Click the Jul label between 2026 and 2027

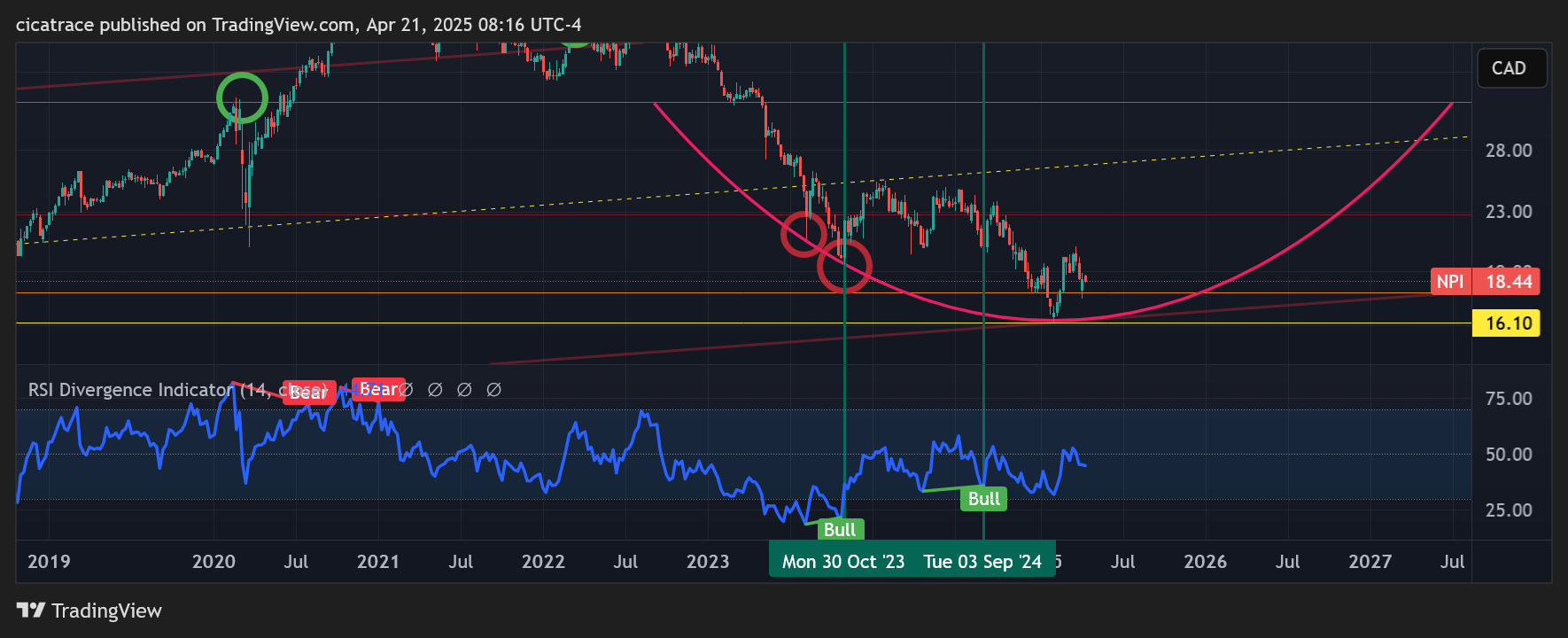pyautogui.click(x=1287, y=562)
